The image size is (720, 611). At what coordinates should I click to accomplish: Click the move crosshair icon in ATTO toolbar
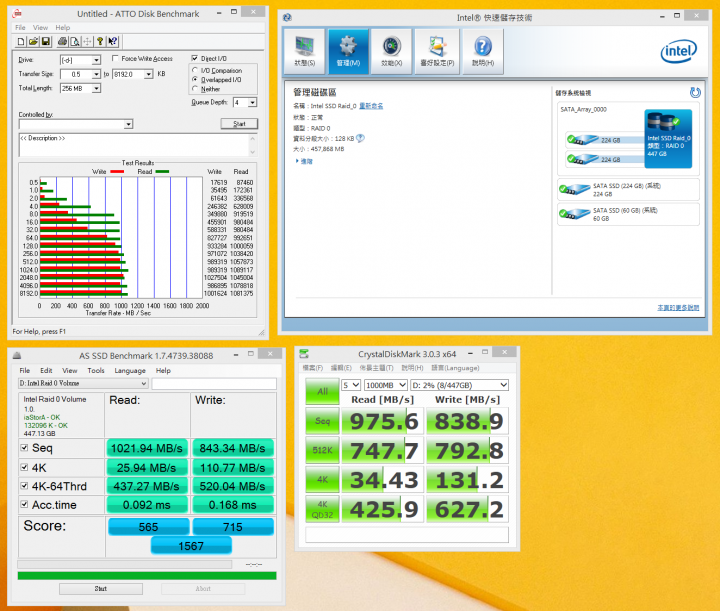[x=87, y=42]
